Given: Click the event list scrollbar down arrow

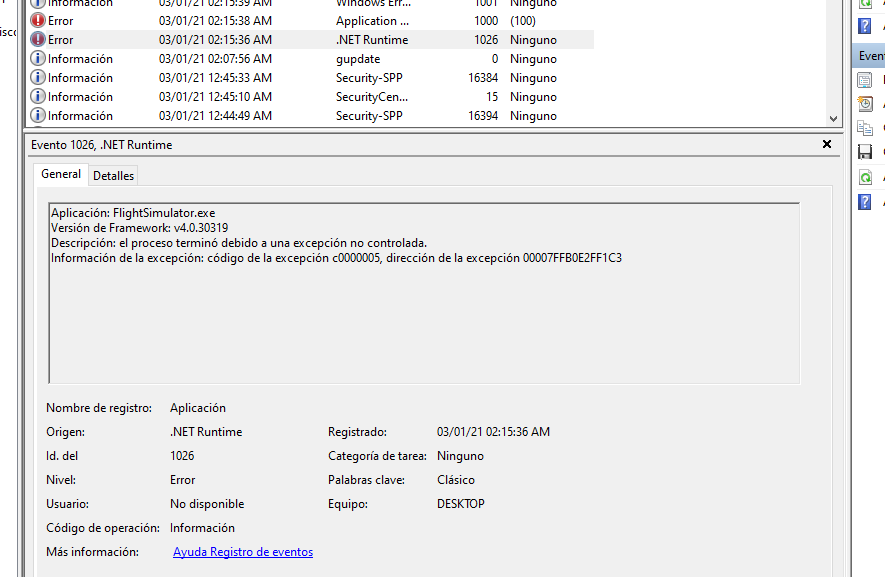Looking at the screenshot, I should (x=834, y=119).
